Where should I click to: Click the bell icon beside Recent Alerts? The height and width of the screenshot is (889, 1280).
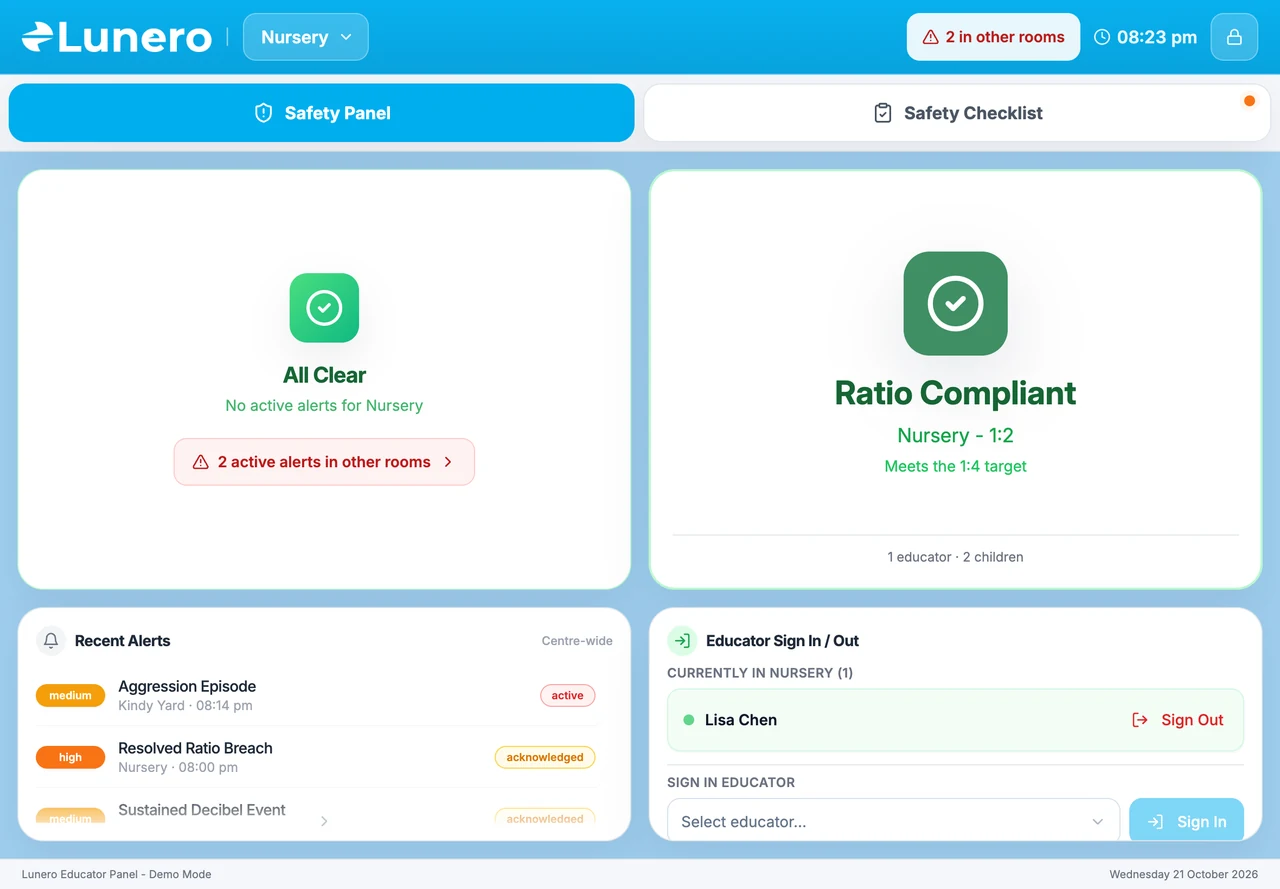(51, 641)
